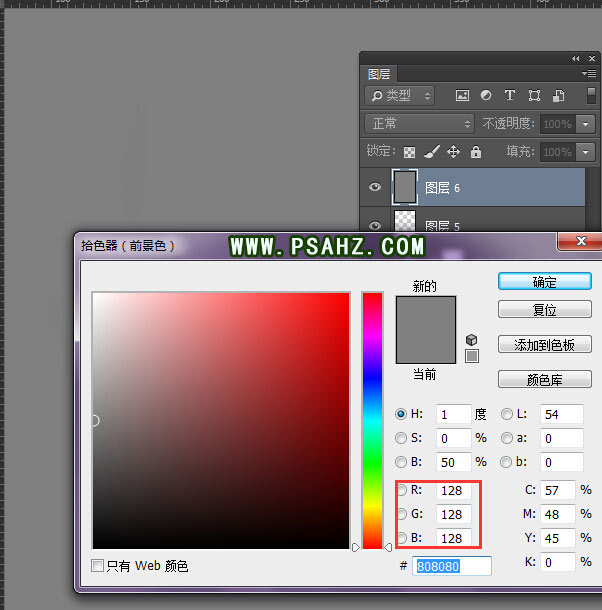Click the pixel layer filter icon
This screenshot has height=610, width=602.
tap(462, 96)
